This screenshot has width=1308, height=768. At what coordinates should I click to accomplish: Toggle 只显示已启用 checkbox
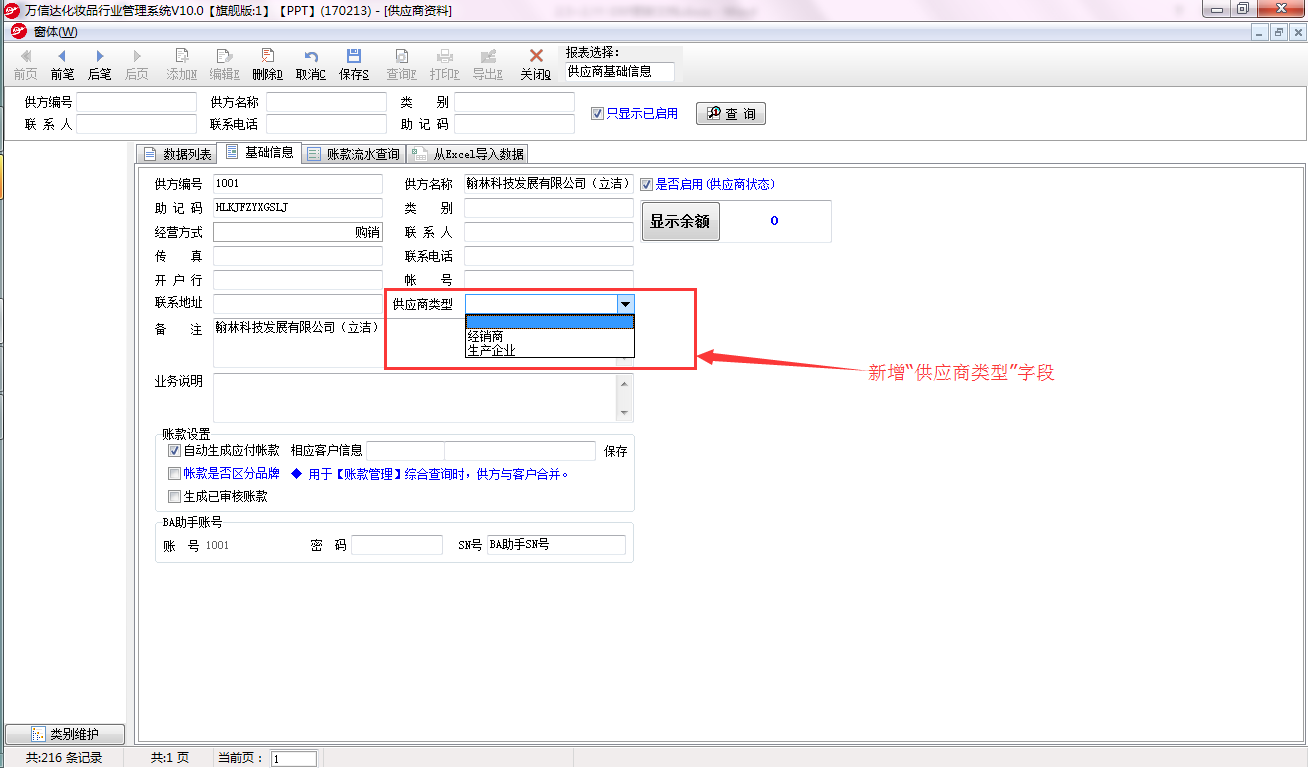[598, 113]
